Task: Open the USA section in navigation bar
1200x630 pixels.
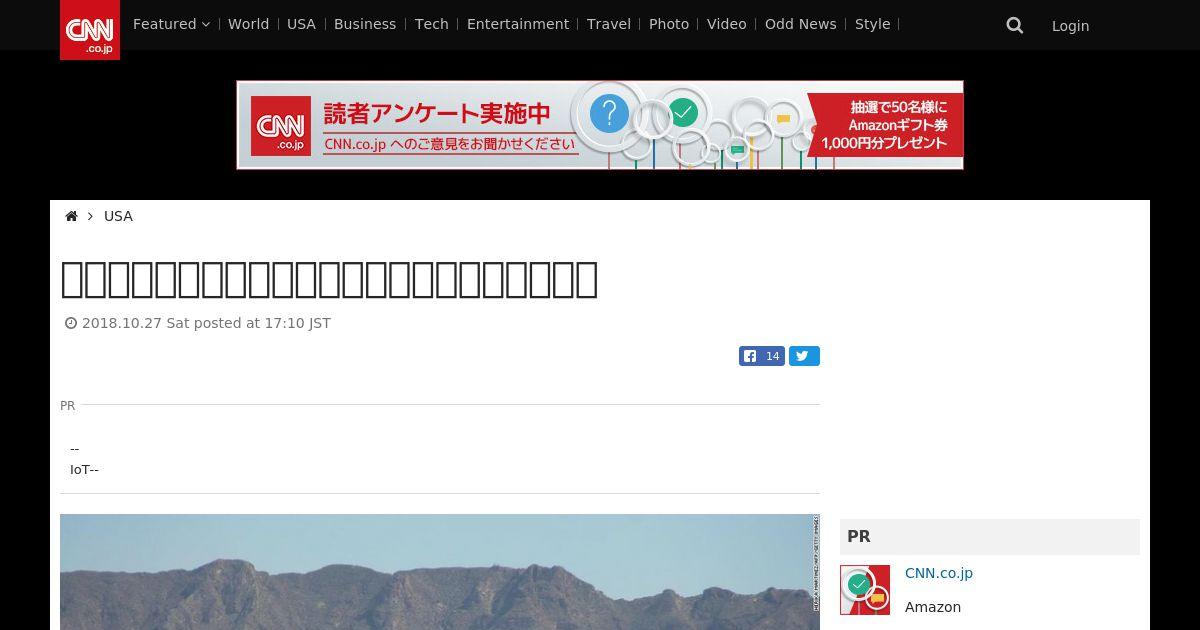Action: point(301,24)
